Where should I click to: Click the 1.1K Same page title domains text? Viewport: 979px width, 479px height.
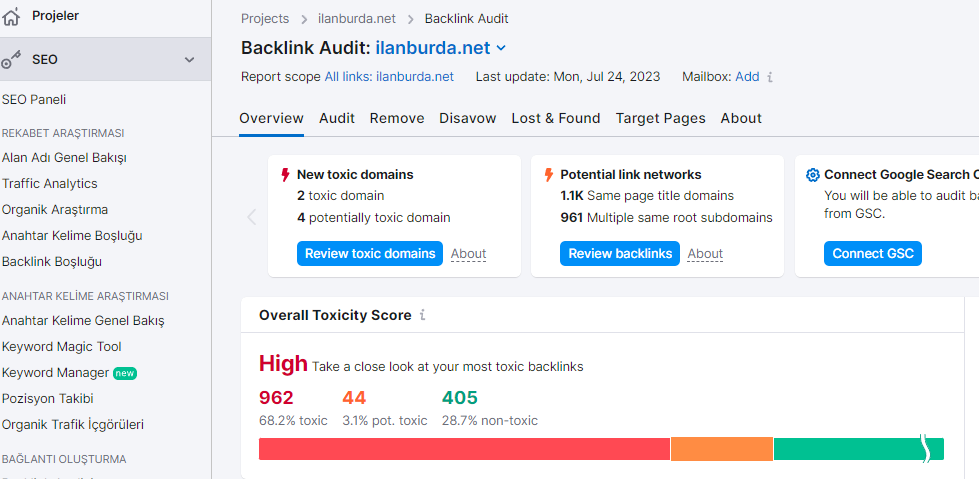point(647,196)
